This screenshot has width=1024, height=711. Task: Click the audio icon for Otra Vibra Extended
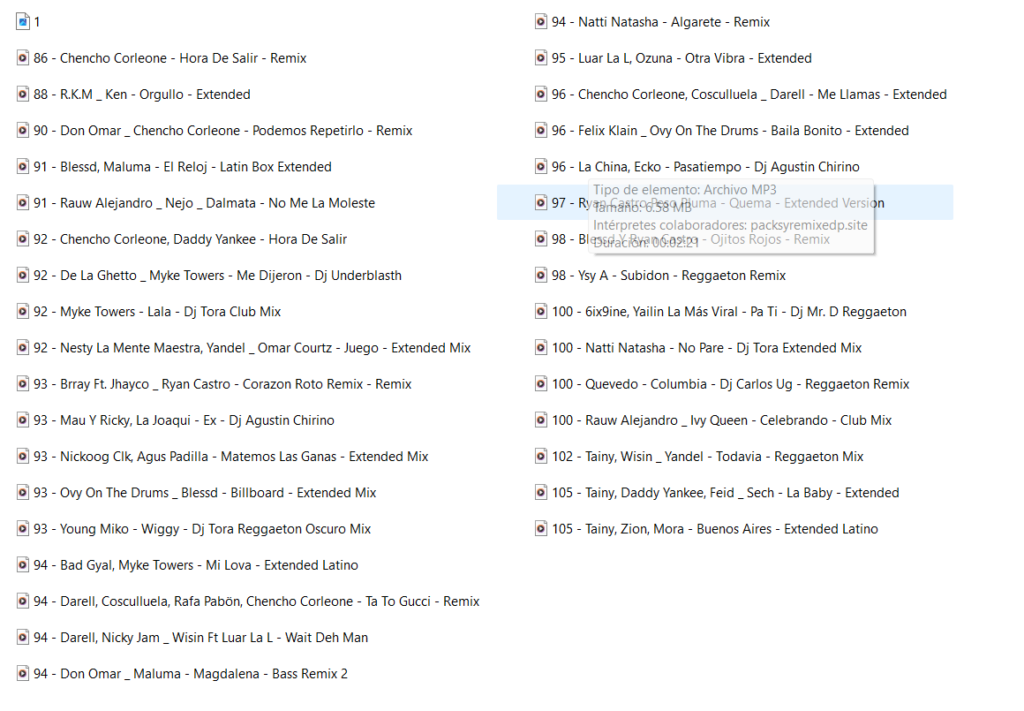pos(541,57)
